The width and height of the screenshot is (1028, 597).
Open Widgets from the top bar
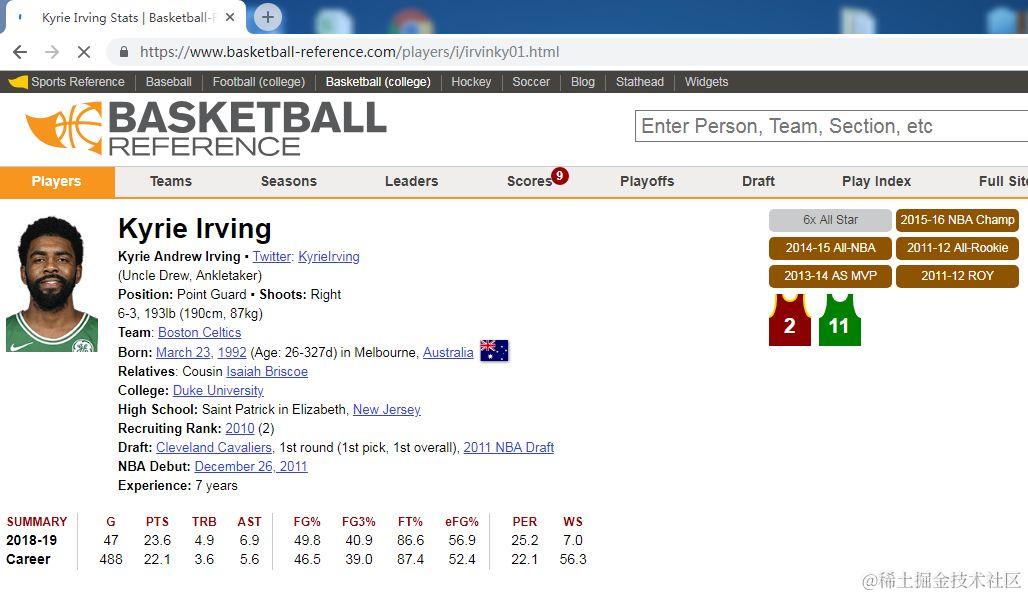706,82
